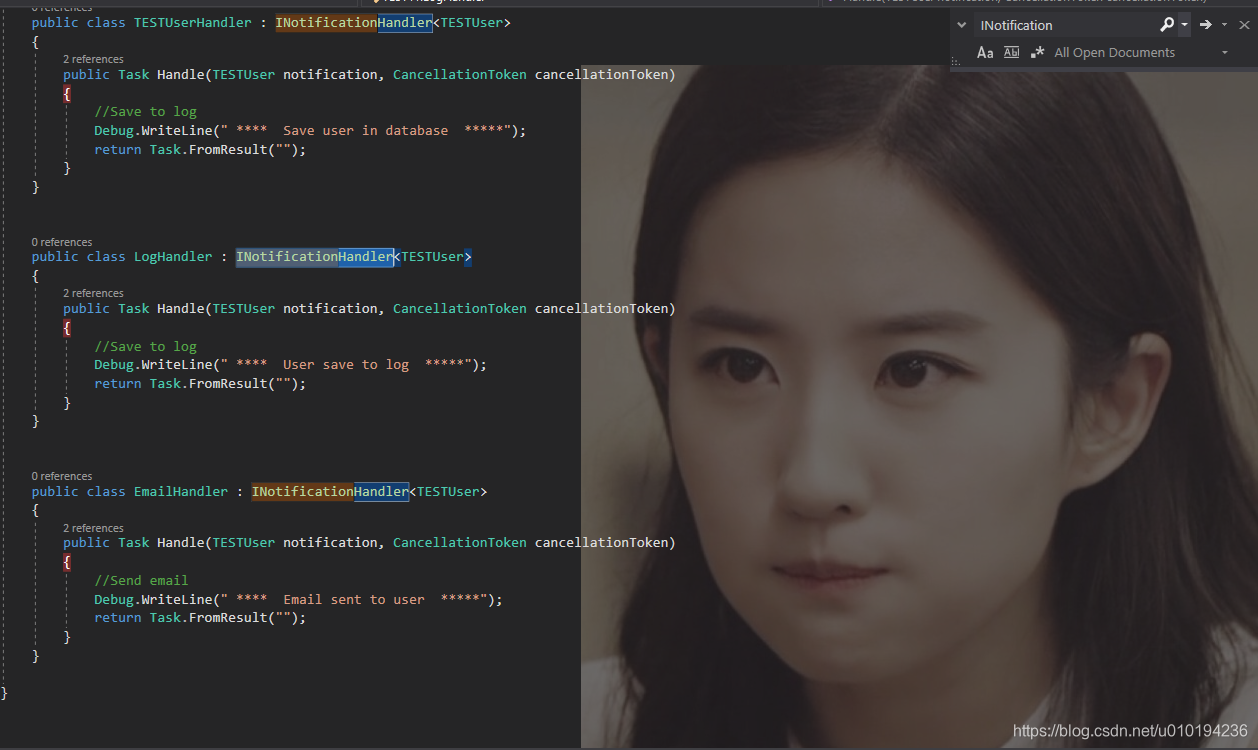Image resolution: width=1258 pixels, height=750 pixels.
Task: Click the //Send email comment
Action: 141,580
